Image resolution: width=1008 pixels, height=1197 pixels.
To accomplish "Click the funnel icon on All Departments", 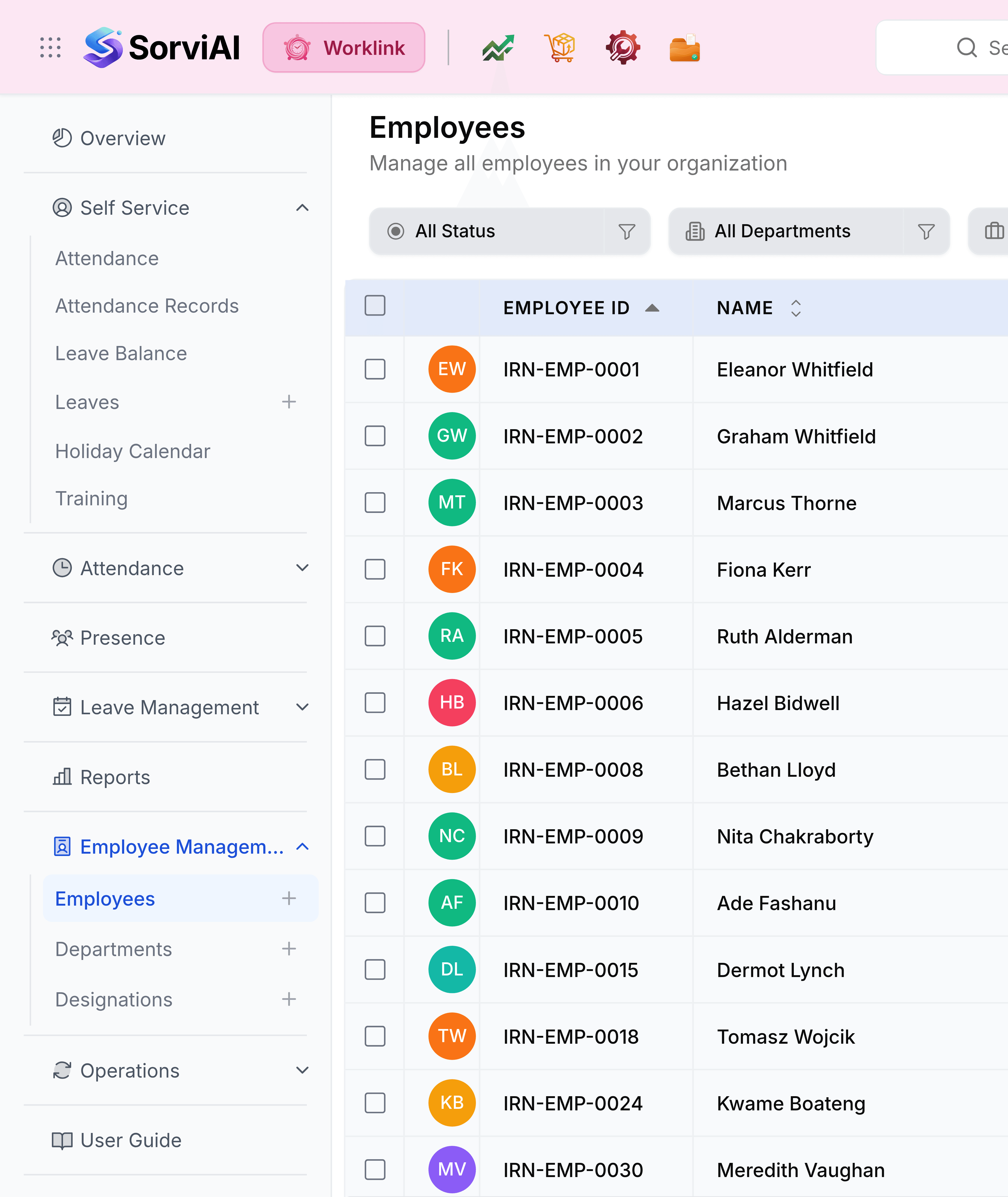I will coord(926,232).
